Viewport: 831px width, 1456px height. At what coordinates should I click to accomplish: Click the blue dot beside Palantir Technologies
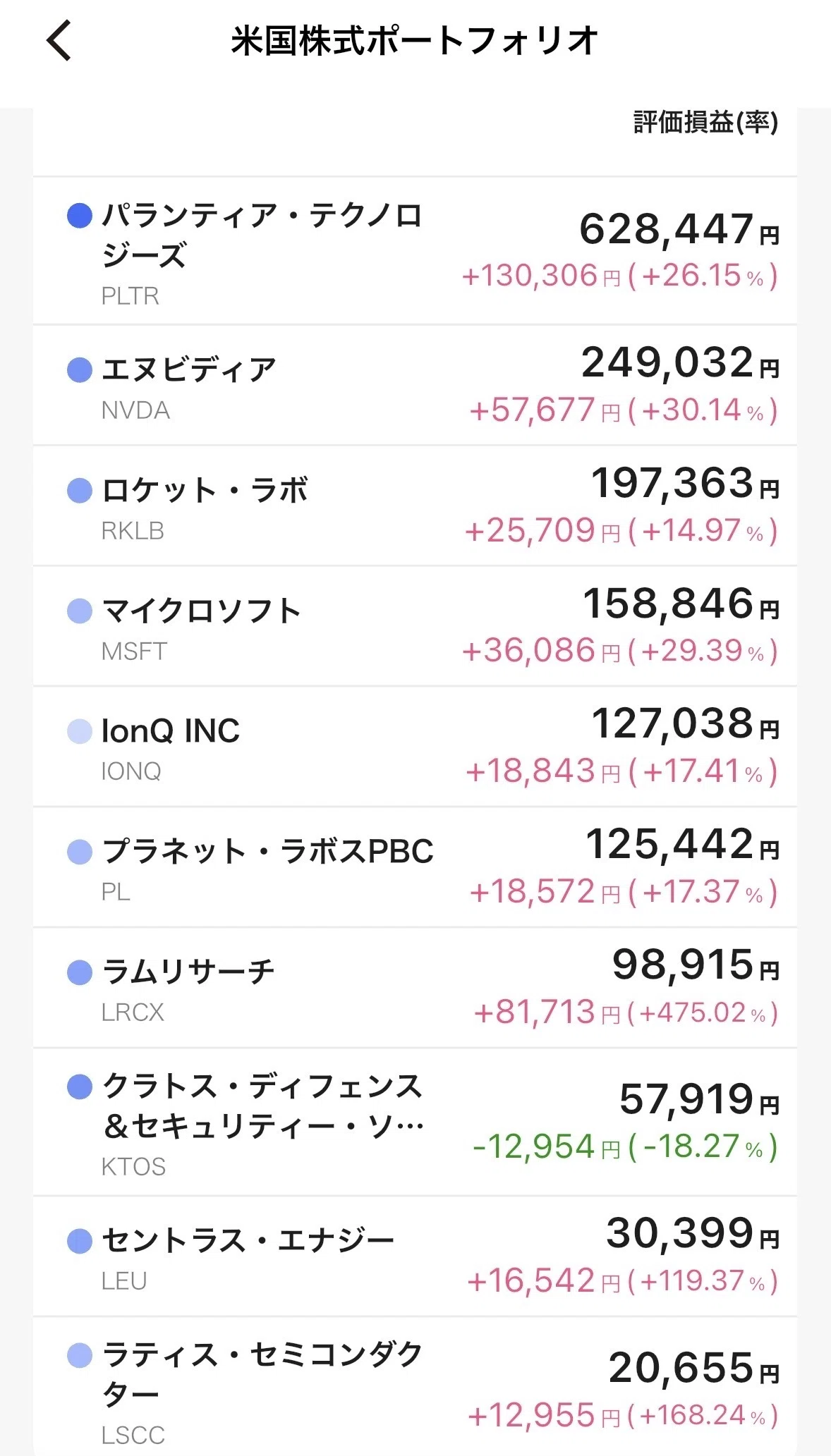pyautogui.click(x=80, y=215)
